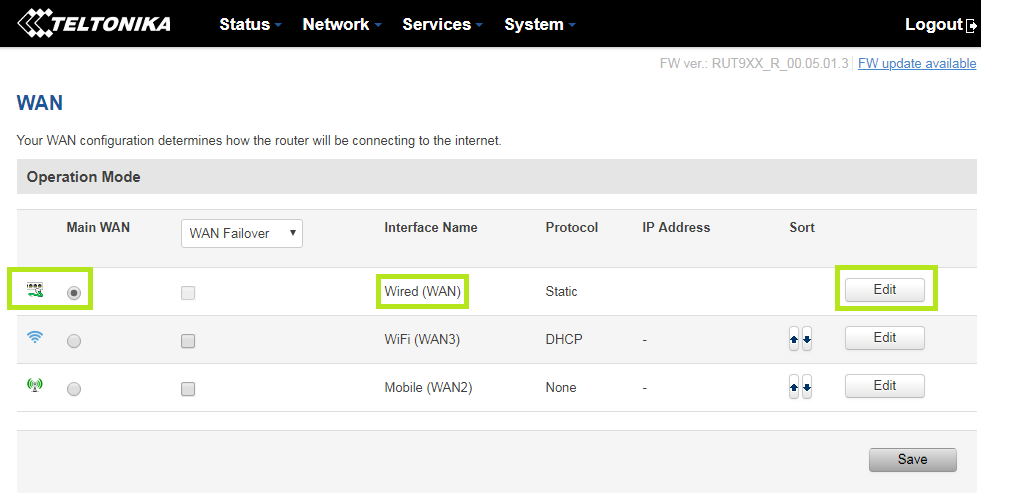This screenshot has width=1024, height=495.
Task: Tick the failover checkbox for Mobile (WAN2)
Action: pos(188,388)
